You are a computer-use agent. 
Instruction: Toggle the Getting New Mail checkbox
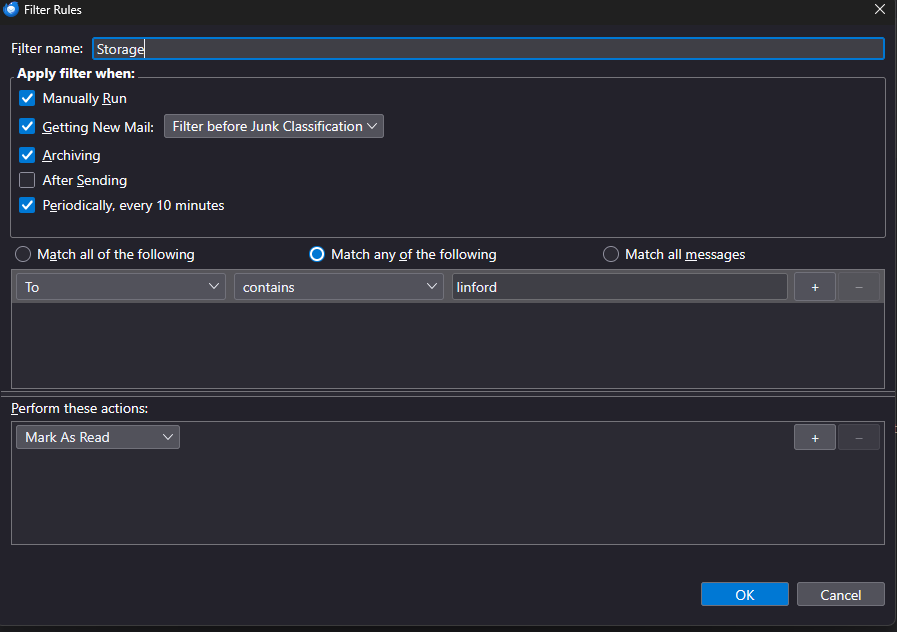27,127
